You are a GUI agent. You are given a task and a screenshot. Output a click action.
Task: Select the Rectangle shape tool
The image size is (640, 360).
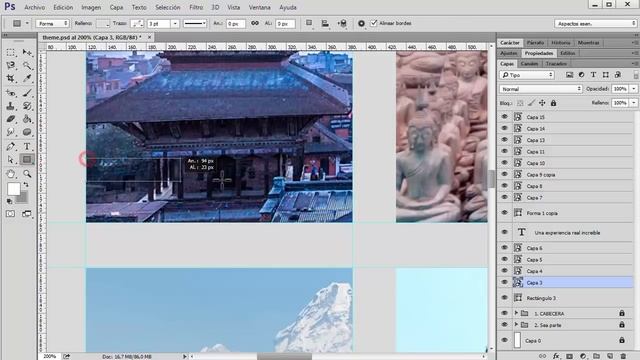pos(27,160)
